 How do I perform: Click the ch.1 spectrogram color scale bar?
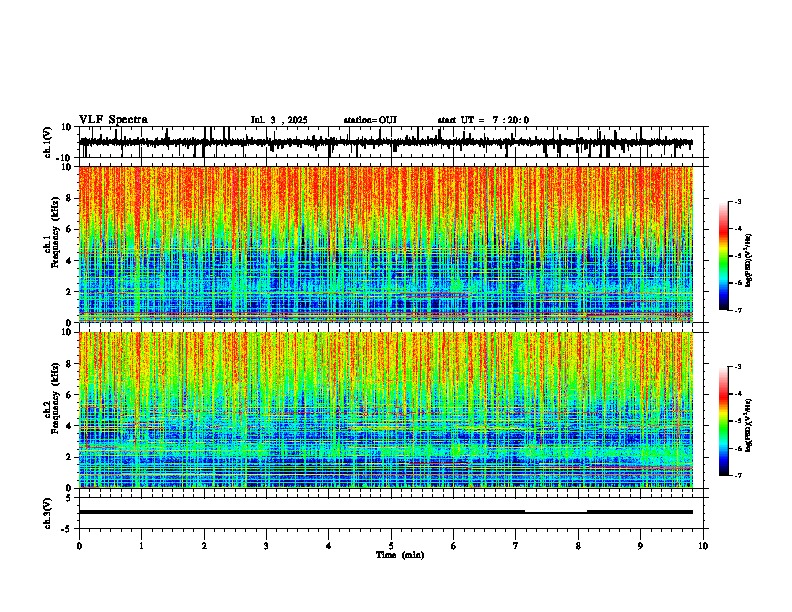(x=723, y=256)
